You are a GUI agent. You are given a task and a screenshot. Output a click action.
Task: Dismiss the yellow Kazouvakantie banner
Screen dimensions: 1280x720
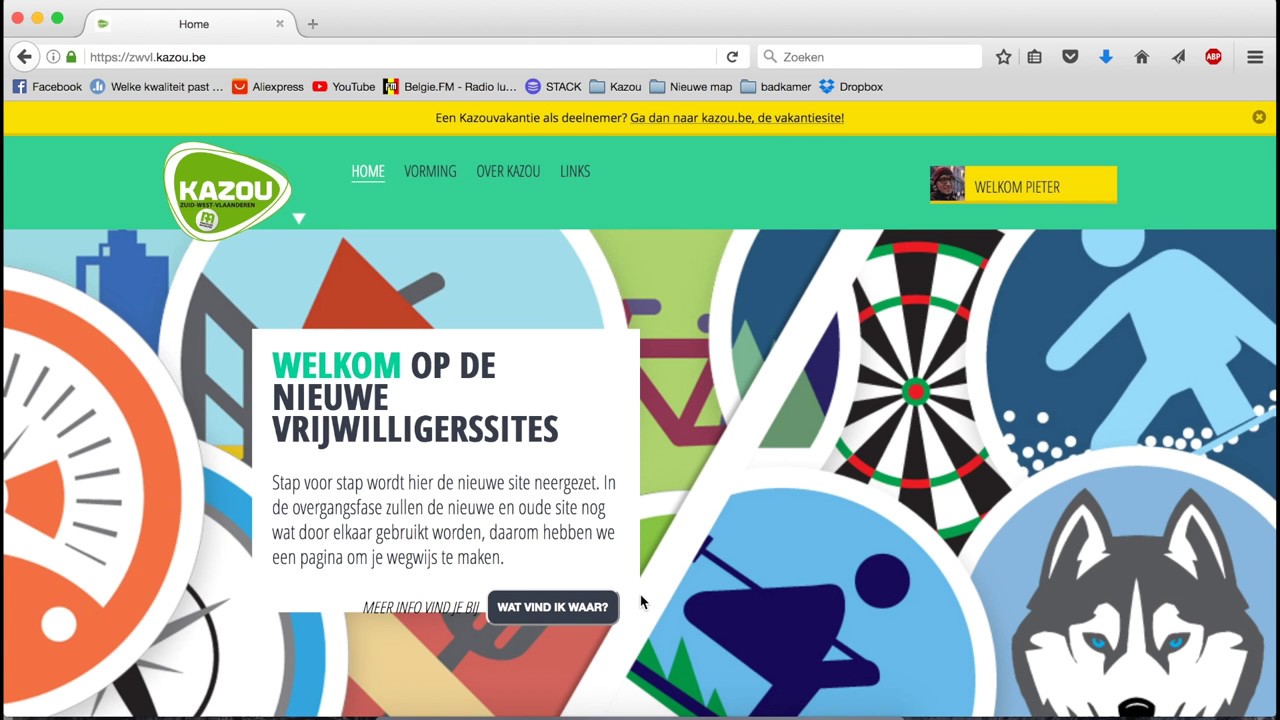click(1259, 117)
